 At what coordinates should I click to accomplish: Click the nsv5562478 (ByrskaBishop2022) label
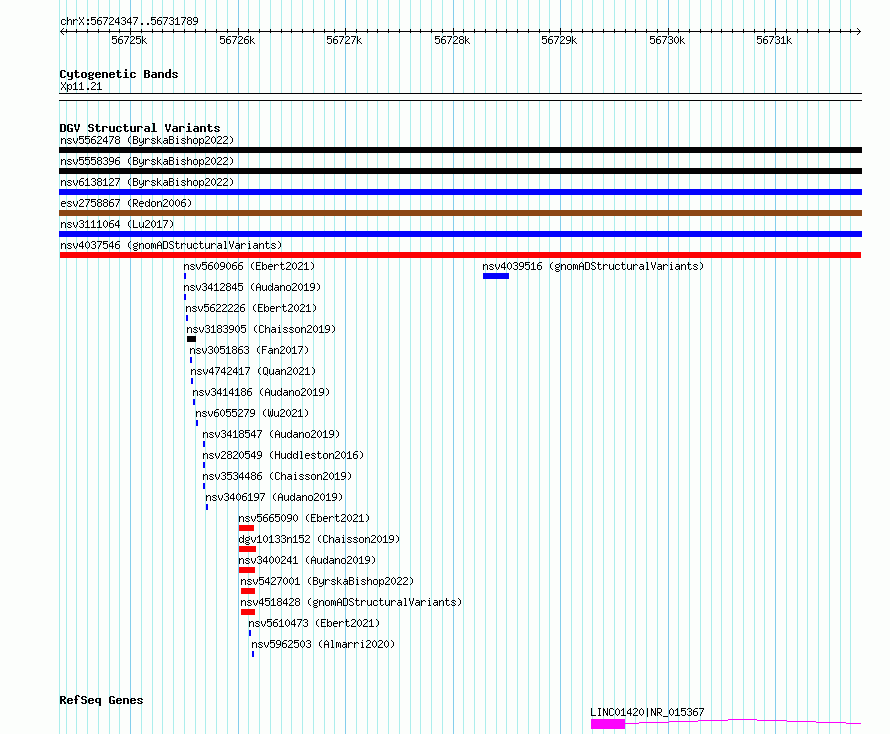(147, 140)
